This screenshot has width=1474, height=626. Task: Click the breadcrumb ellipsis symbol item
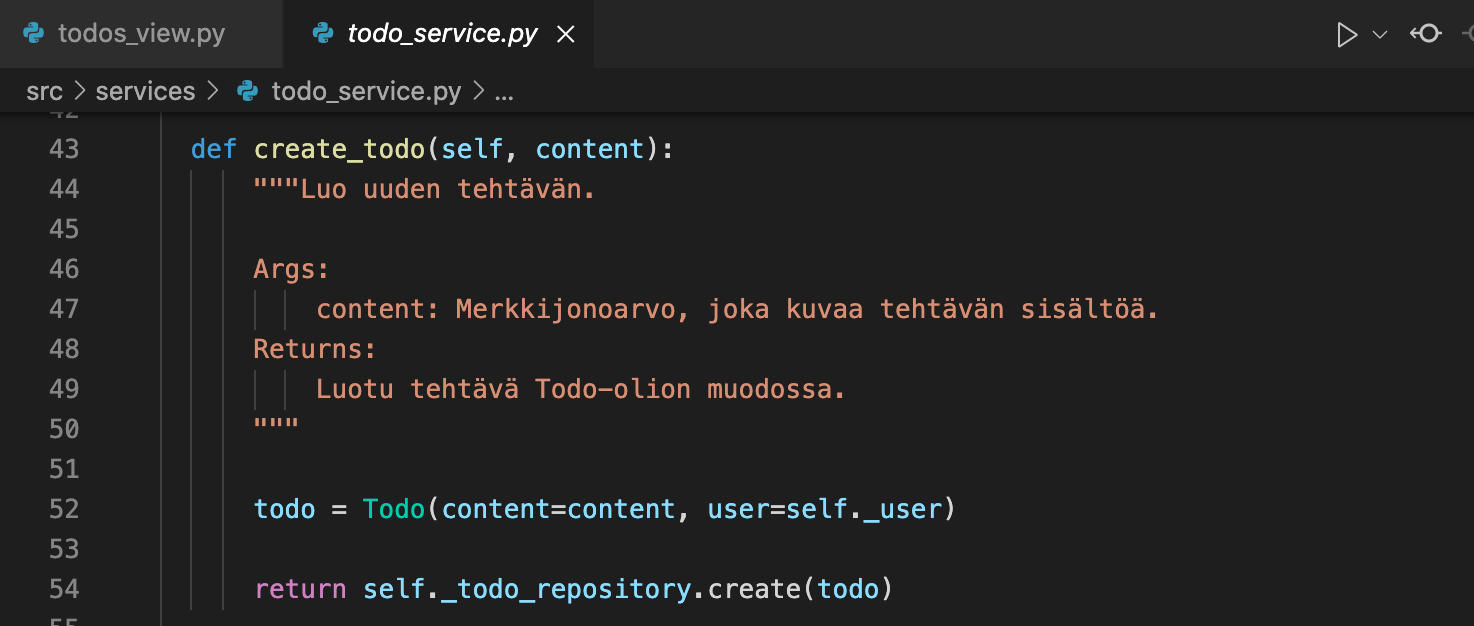point(504,92)
